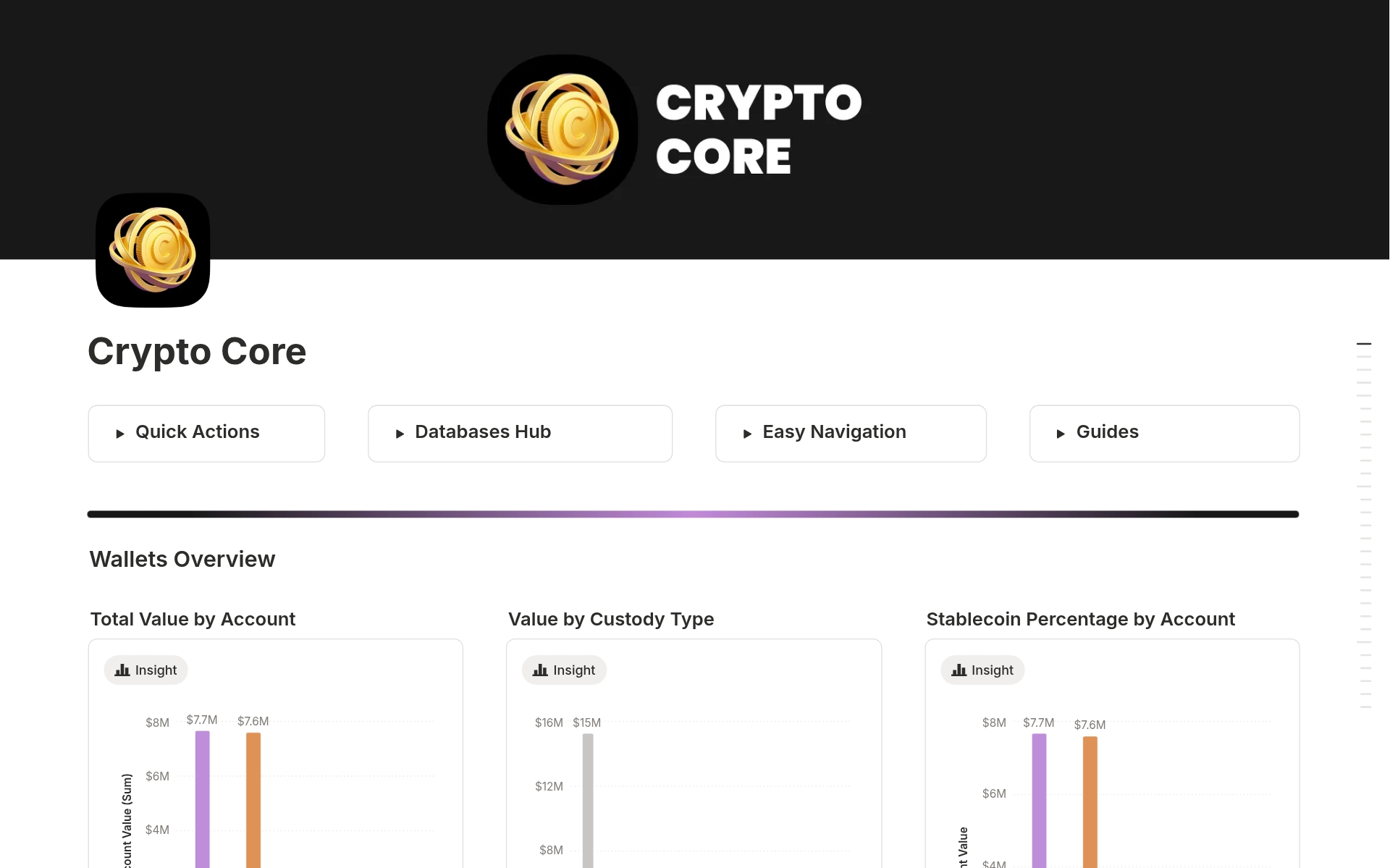Expand the Easy Navigation toggle block
The height and width of the screenshot is (868, 1390).
tap(834, 432)
